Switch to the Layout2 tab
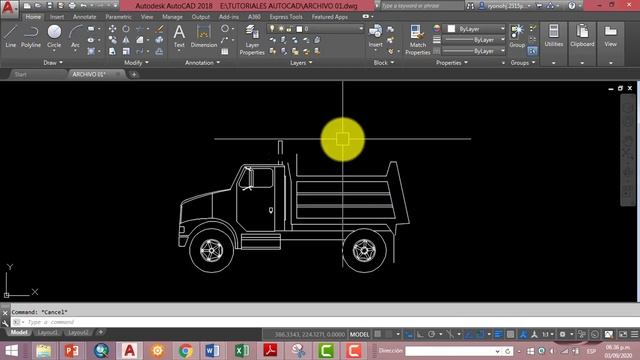Image resolution: width=640 pixels, height=360 pixels. point(78,333)
